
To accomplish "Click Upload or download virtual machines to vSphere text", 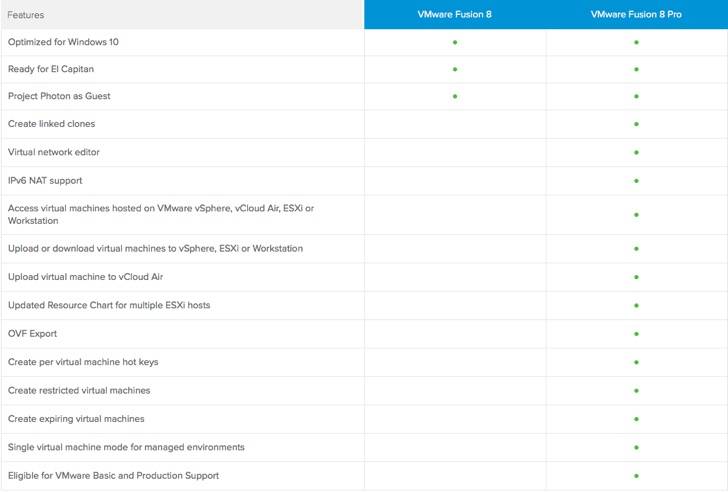I will pyautogui.click(x=155, y=248).
